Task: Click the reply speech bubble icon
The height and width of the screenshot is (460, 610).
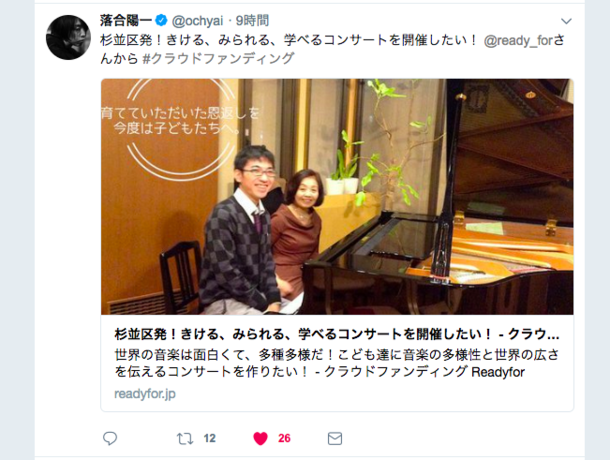Action: [x=110, y=439]
